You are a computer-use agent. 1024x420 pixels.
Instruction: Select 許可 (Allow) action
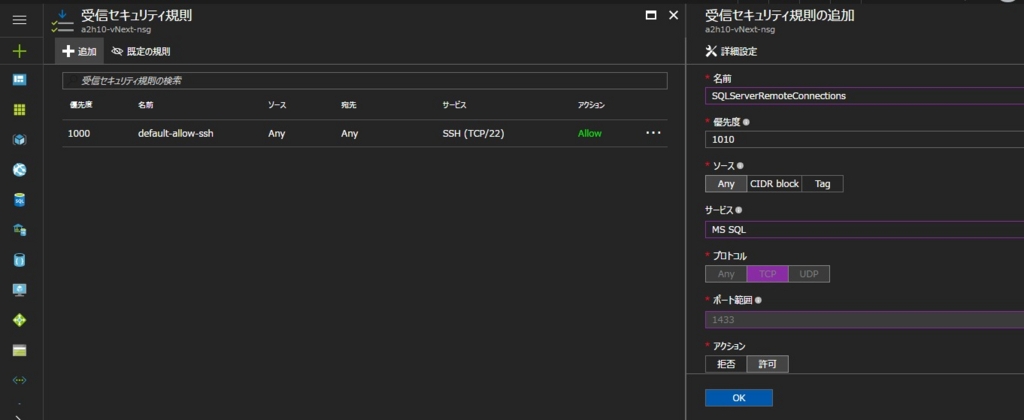pyautogui.click(x=767, y=364)
